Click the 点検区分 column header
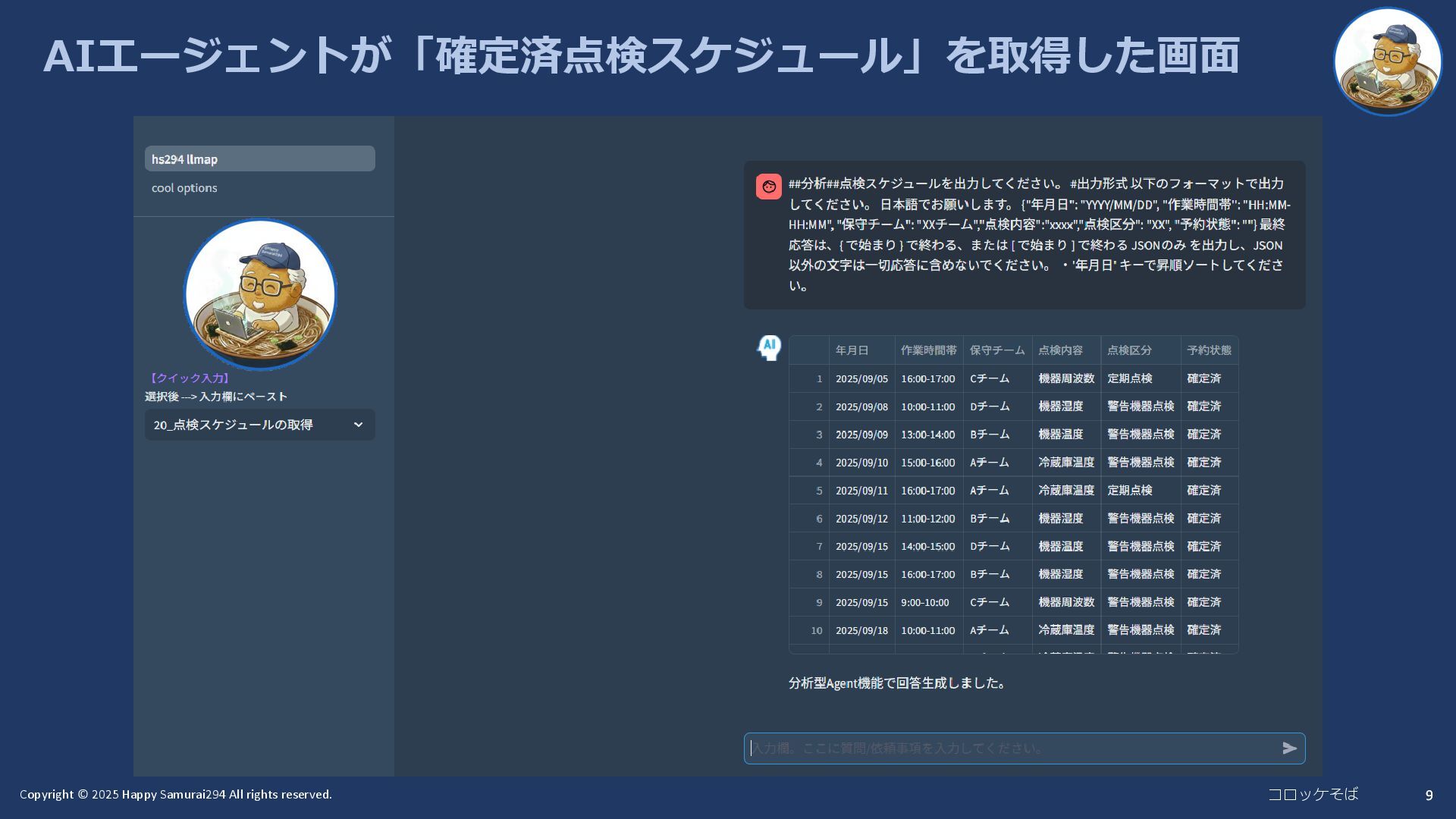 pyautogui.click(x=1129, y=350)
